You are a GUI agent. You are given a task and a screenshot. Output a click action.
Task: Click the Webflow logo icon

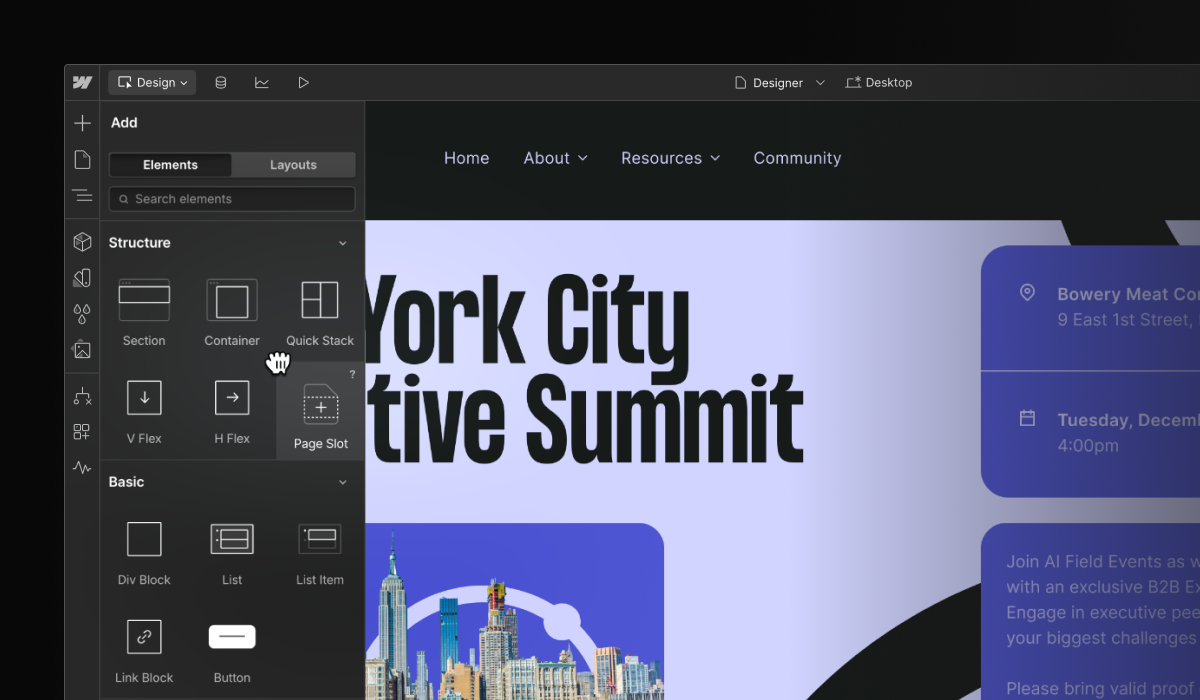tap(83, 83)
